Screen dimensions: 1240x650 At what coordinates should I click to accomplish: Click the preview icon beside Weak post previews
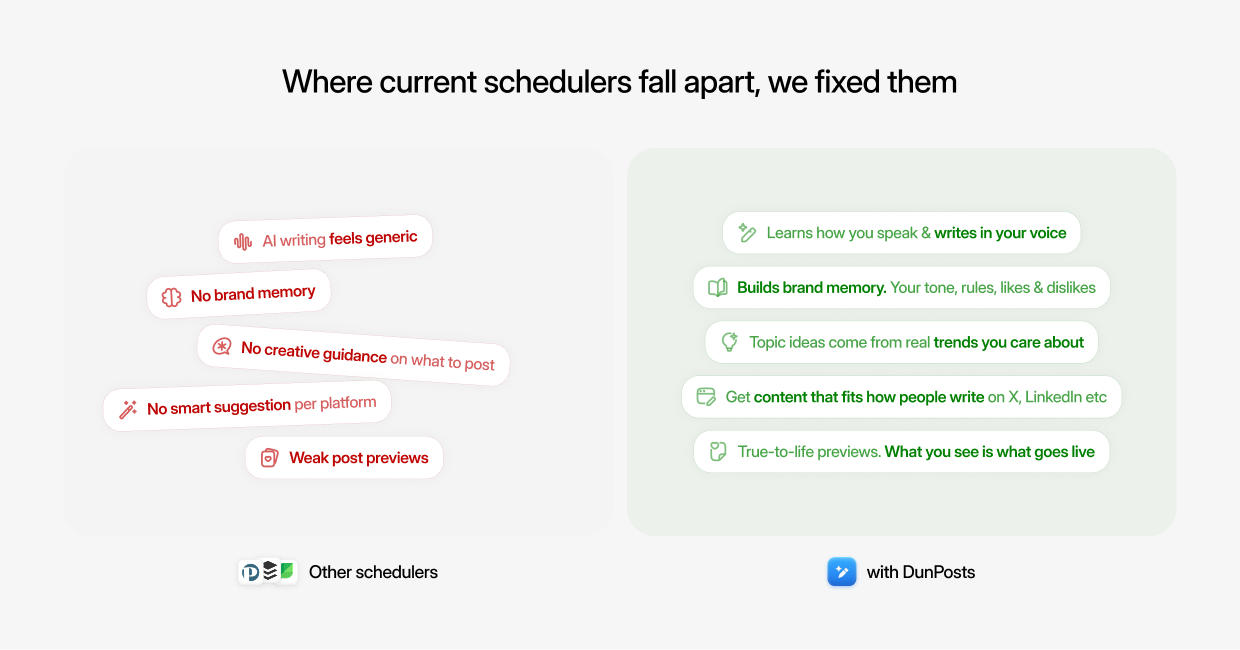[x=269, y=458]
